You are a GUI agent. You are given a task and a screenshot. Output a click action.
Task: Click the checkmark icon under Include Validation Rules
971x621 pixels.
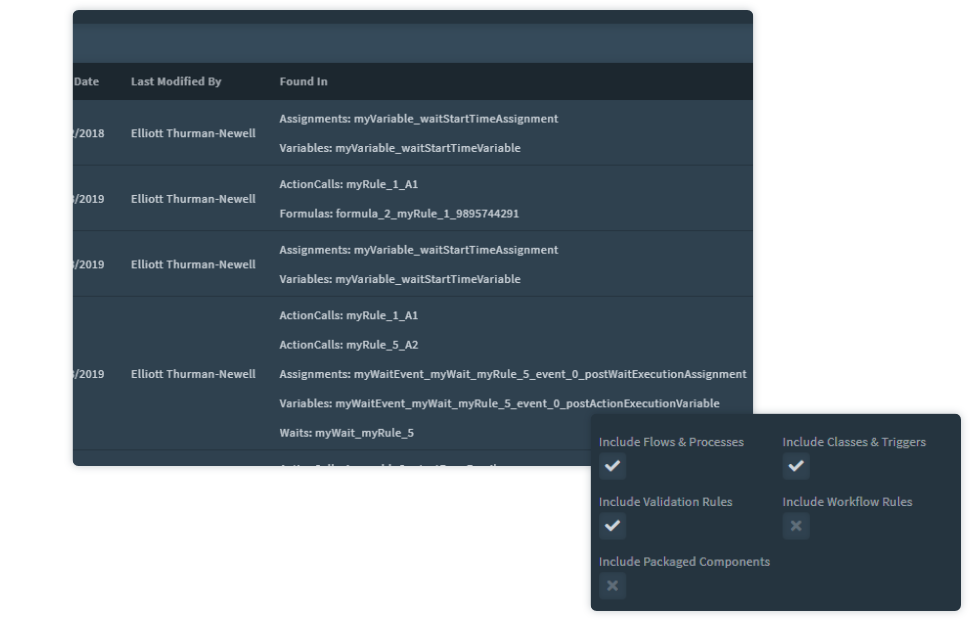pos(612,526)
